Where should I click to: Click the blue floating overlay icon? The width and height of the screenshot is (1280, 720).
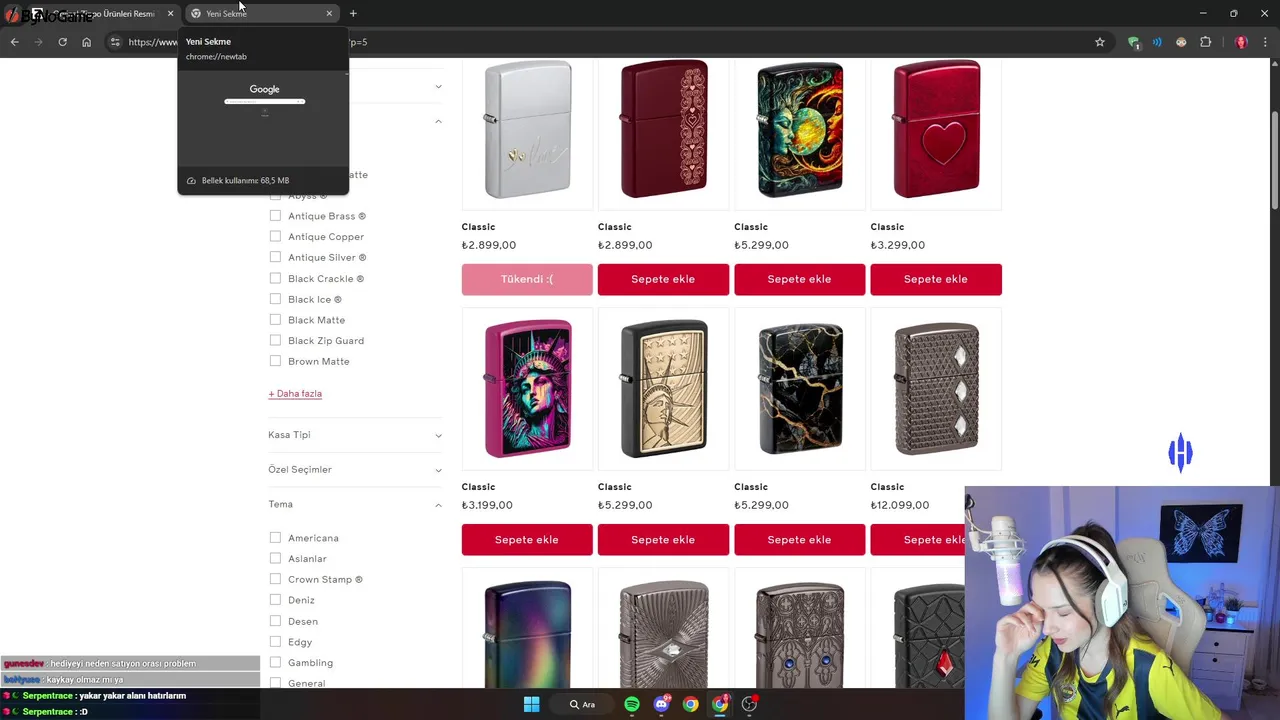click(1181, 452)
